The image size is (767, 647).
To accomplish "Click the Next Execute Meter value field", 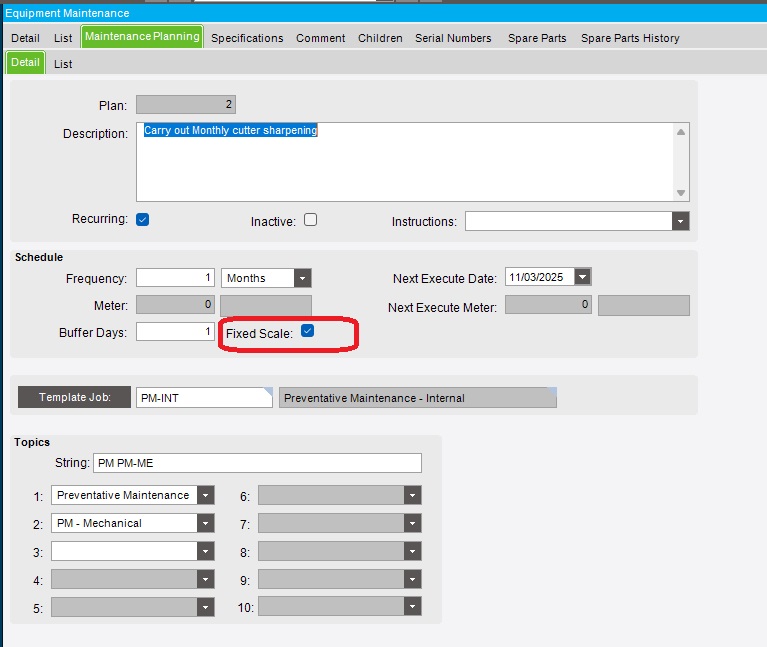I will click(548, 305).
